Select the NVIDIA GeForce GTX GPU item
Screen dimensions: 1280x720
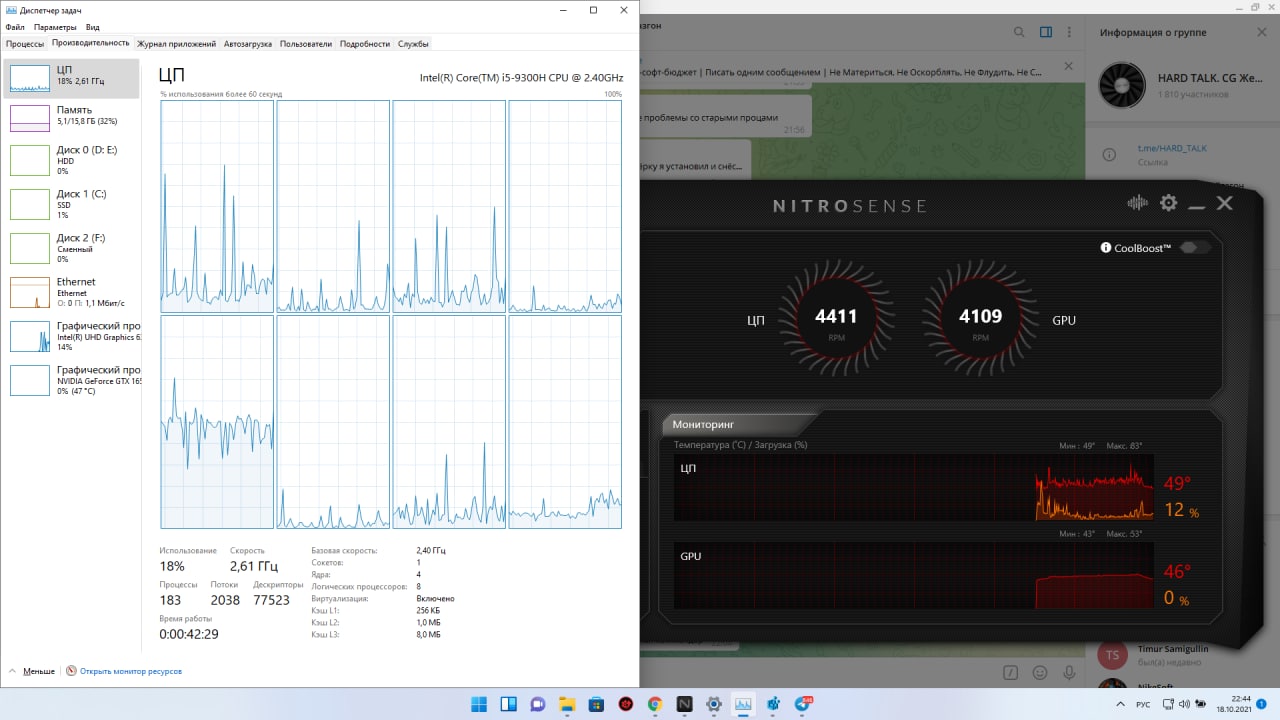point(72,380)
